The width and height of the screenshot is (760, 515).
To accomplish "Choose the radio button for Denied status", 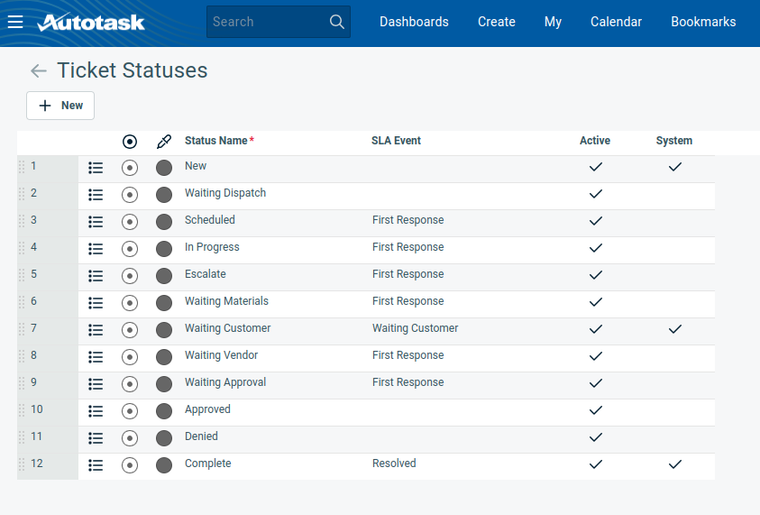I will (129, 438).
